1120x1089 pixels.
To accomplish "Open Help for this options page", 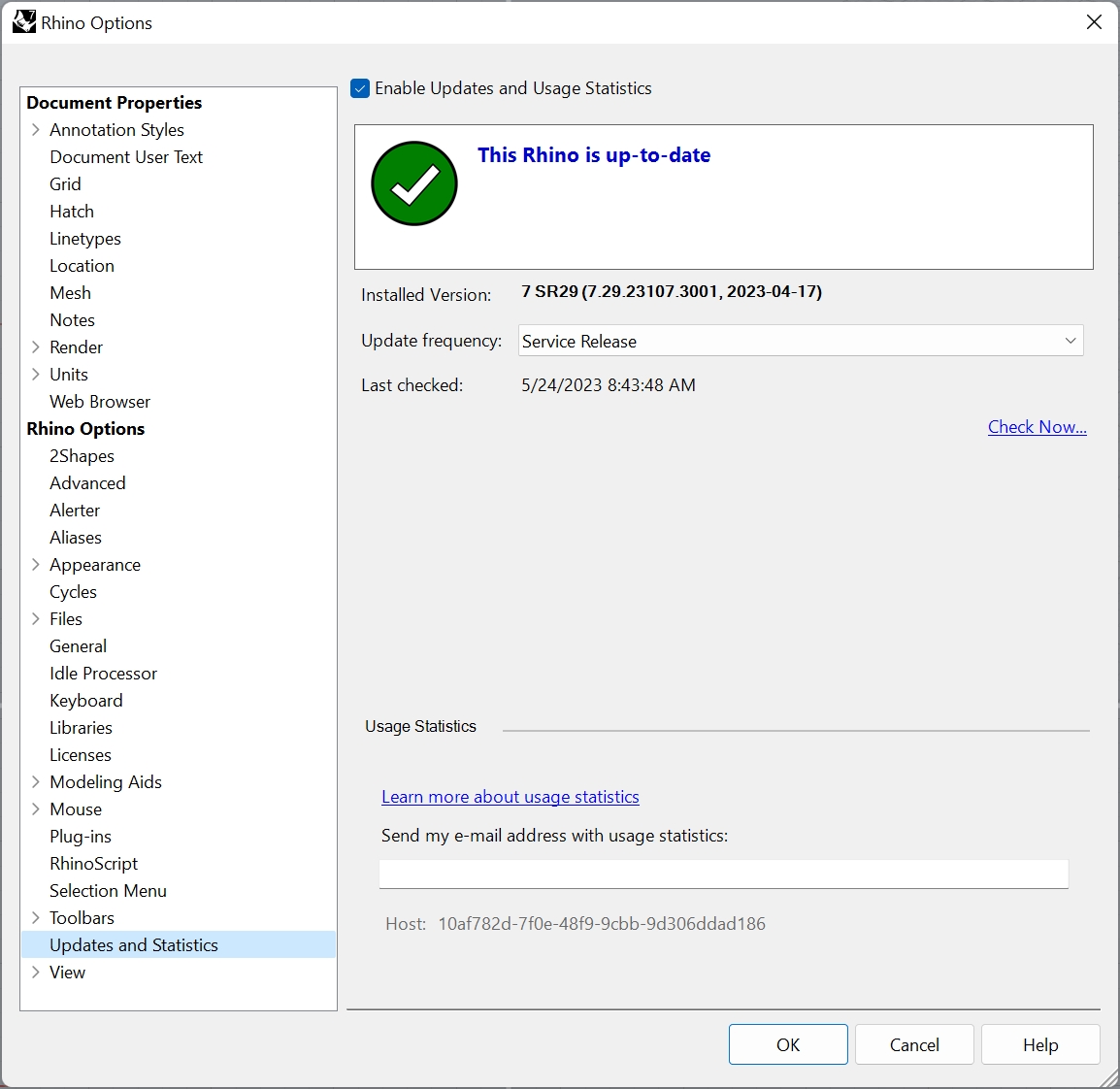I will pyautogui.click(x=1039, y=1045).
